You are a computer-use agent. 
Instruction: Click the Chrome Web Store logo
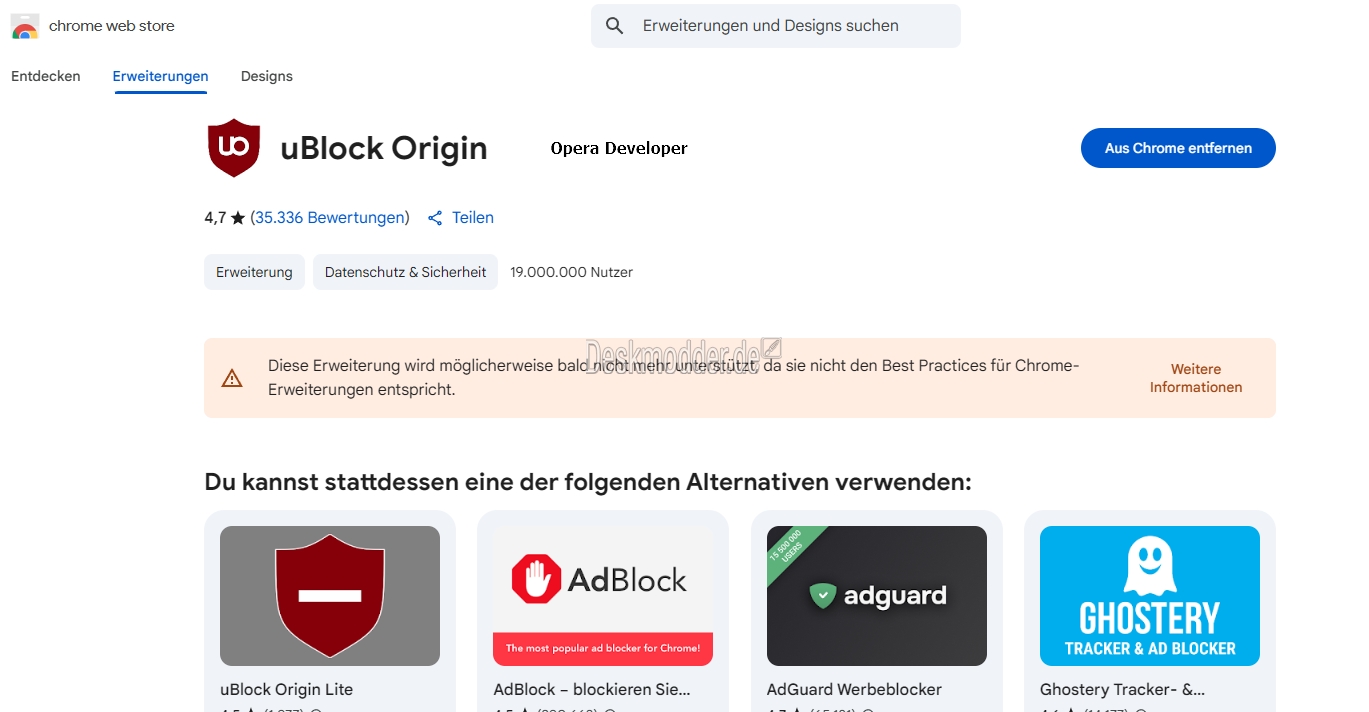25,26
